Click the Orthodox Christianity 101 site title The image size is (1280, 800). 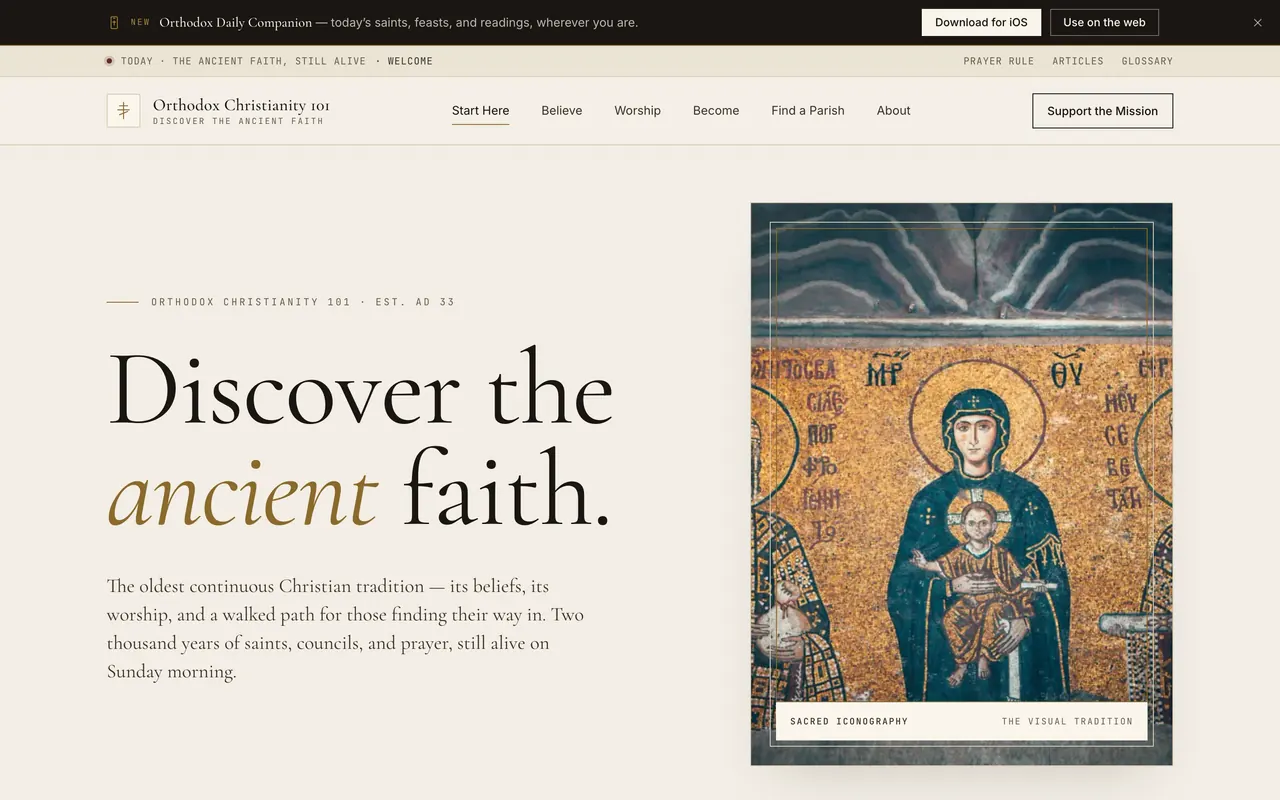coord(241,105)
